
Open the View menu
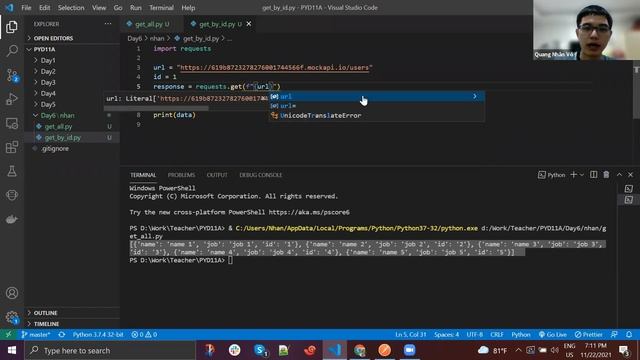pos(99,8)
